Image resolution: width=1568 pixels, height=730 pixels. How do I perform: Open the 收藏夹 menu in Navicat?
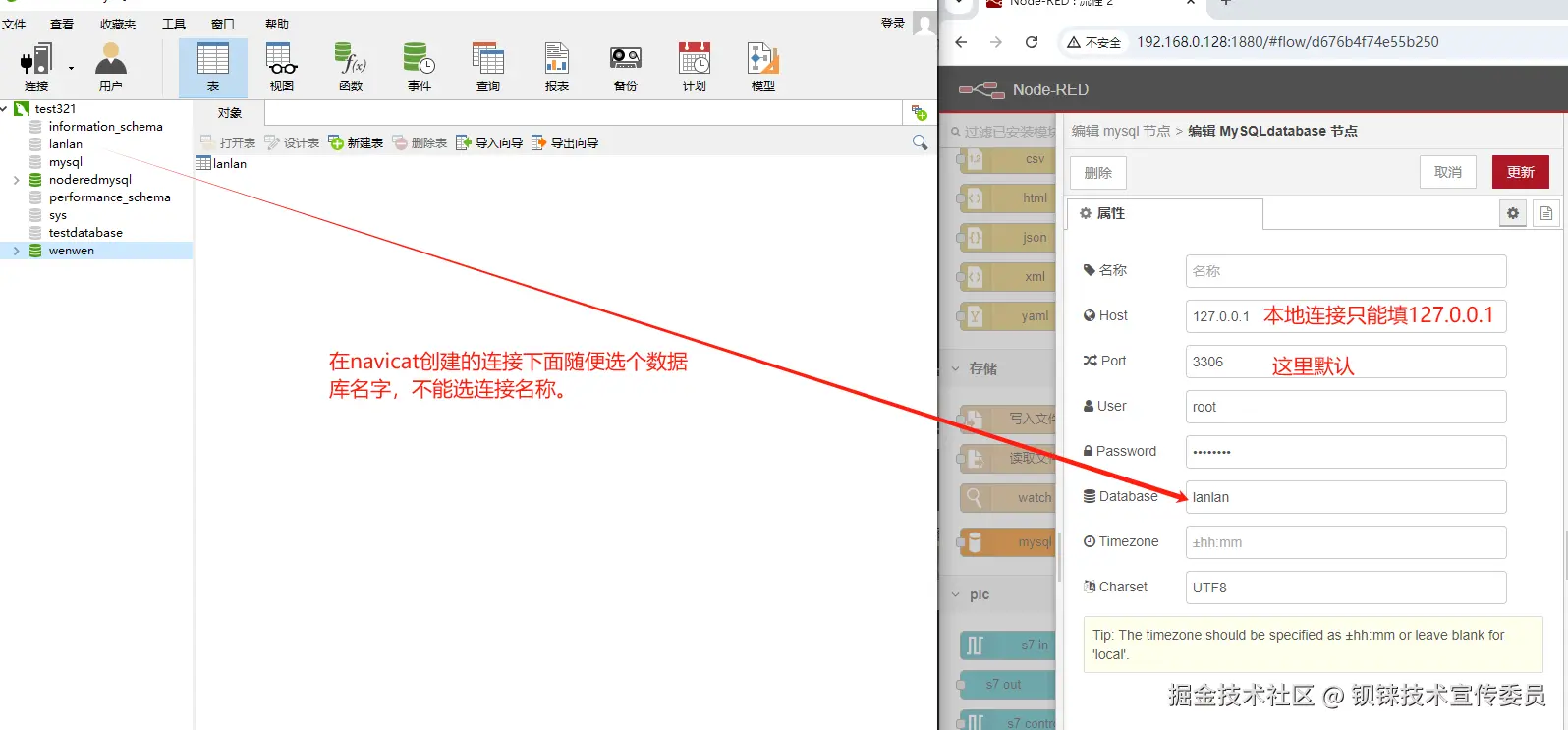coord(118,24)
